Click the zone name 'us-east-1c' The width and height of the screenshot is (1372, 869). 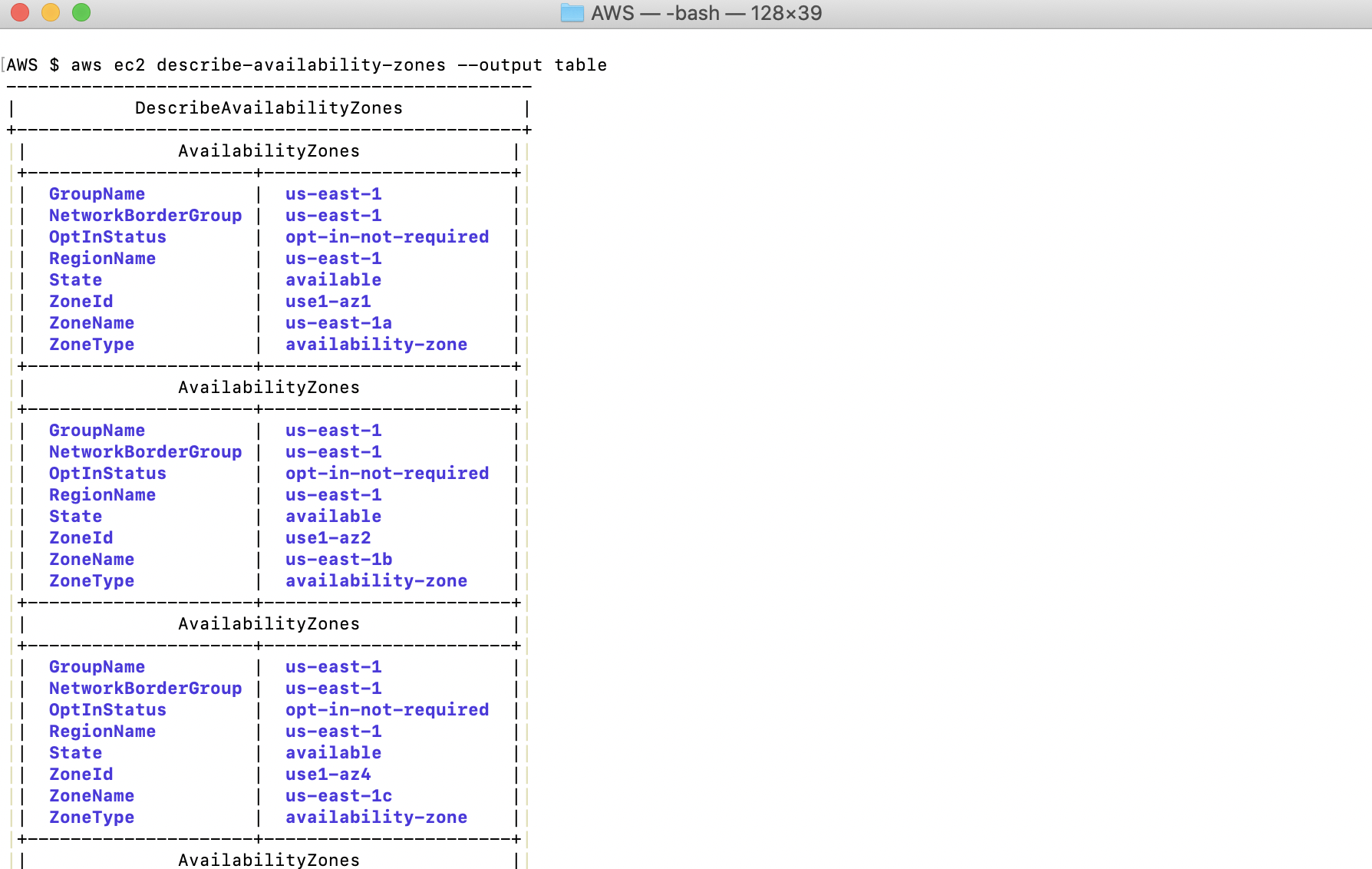click(x=338, y=796)
